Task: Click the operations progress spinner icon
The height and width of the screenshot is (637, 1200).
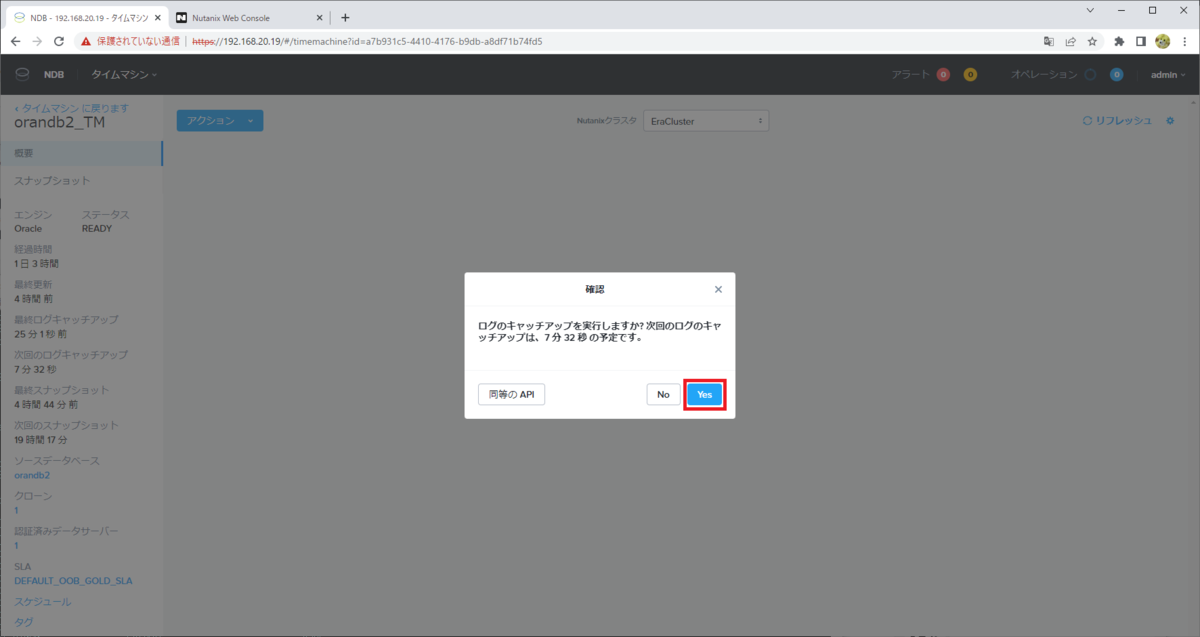Action: coord(1090,74)
